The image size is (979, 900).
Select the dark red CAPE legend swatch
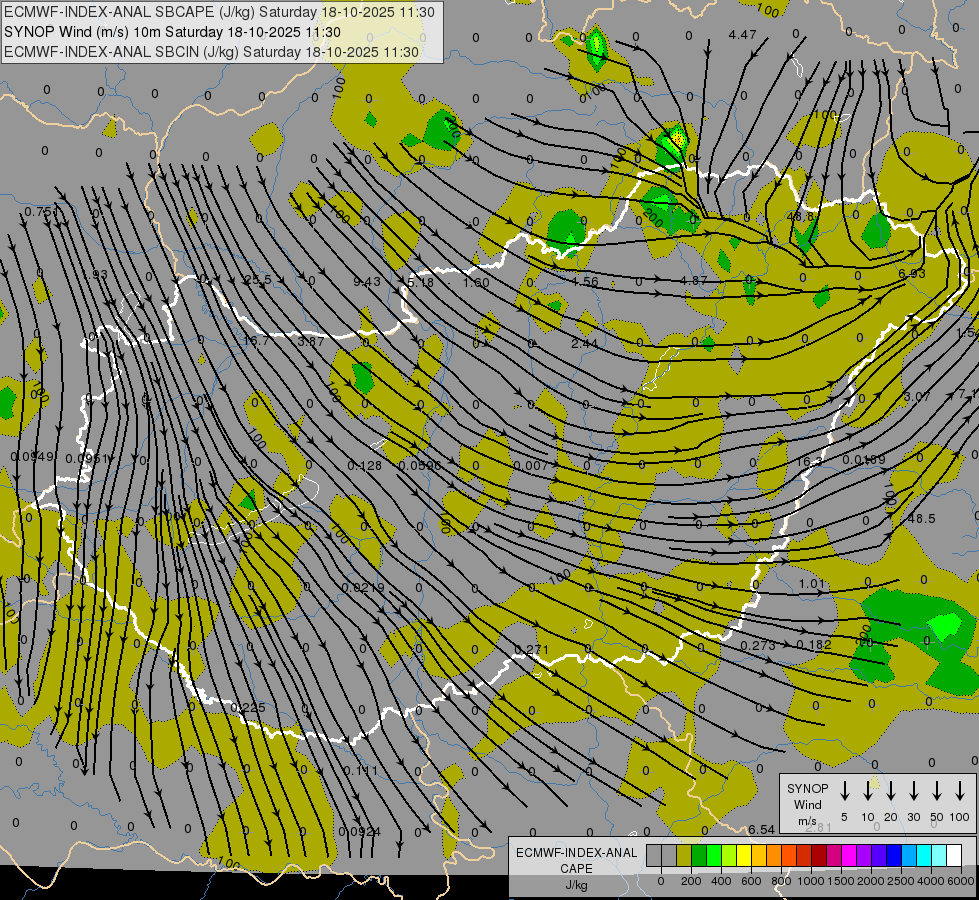pos(819,855)
